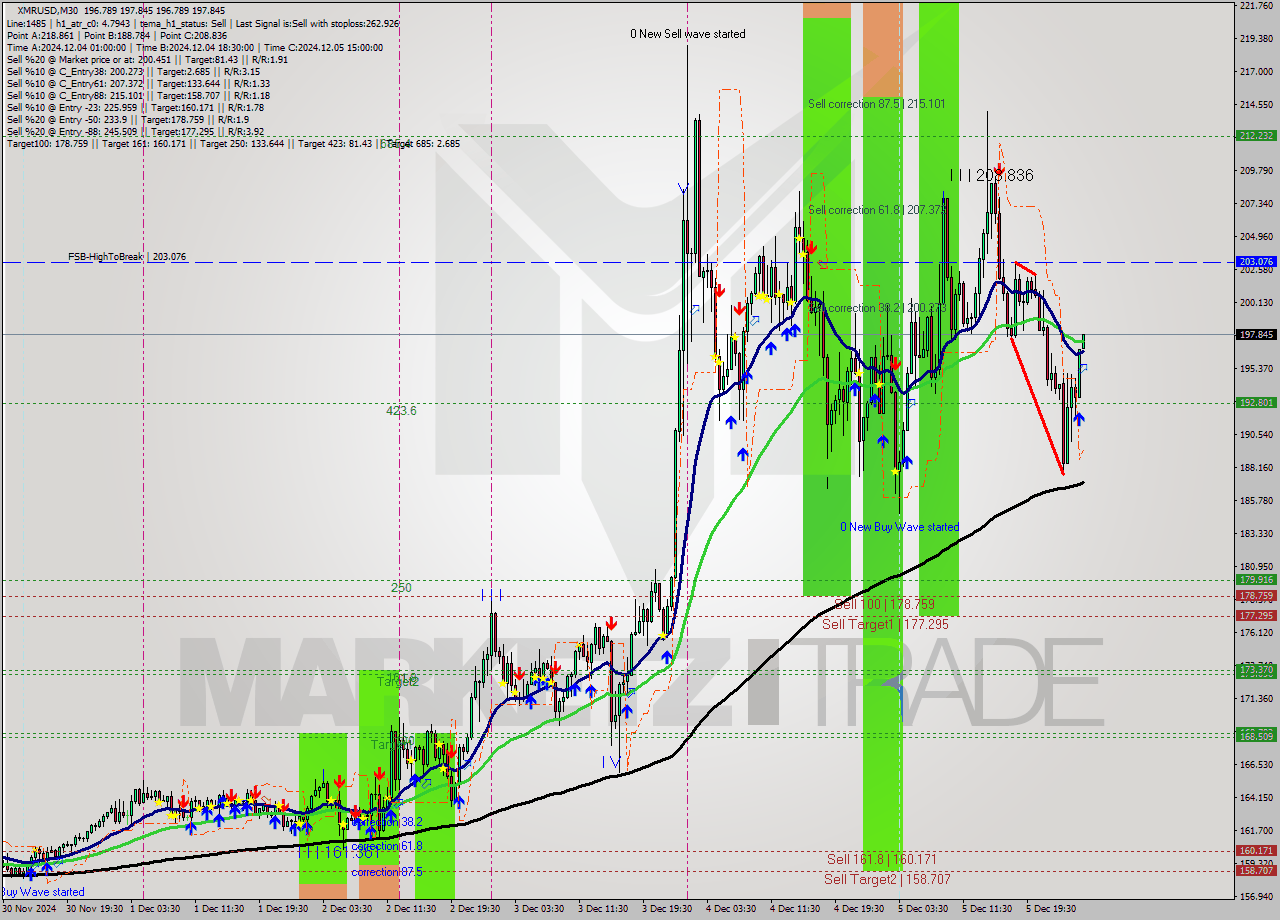Click the current price tag 197.845
The image size is (1280, 920).
(1256, 334)
